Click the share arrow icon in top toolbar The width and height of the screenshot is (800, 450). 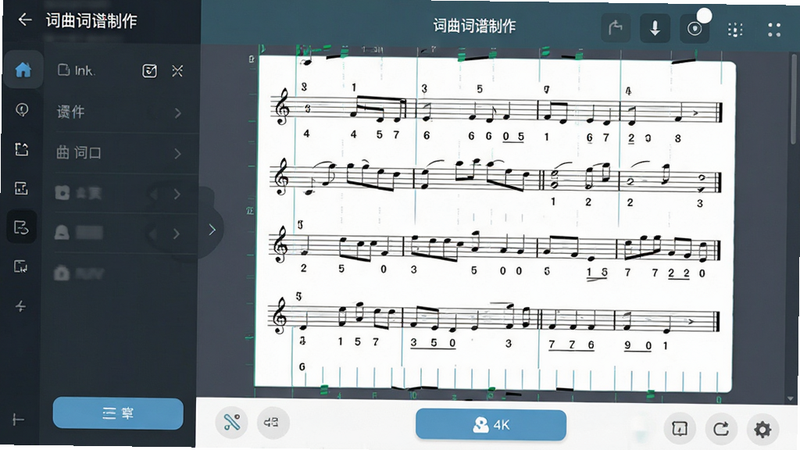click(x=616, y=28)
